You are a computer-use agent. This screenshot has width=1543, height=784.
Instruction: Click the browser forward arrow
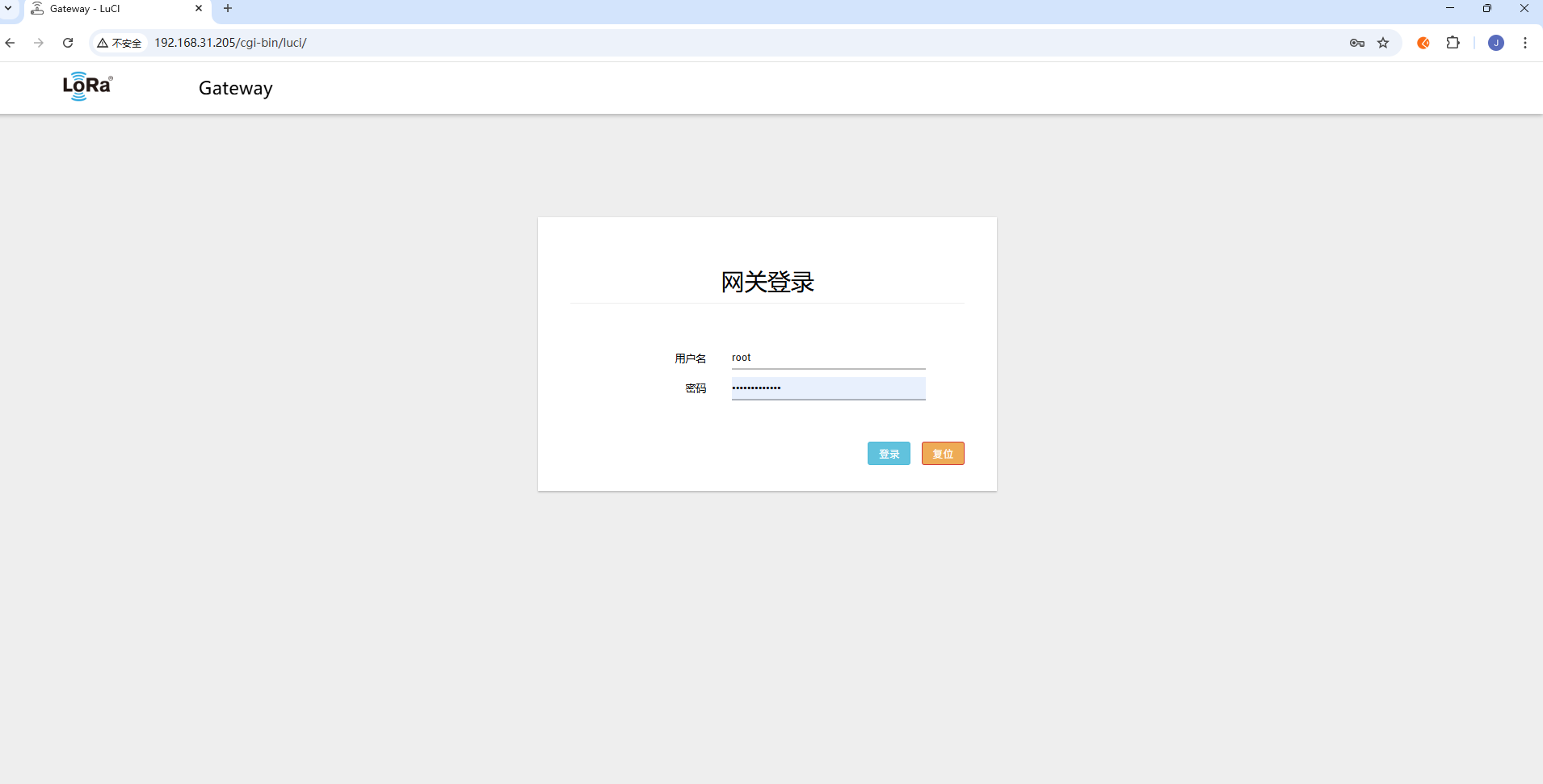coord(39,43)
